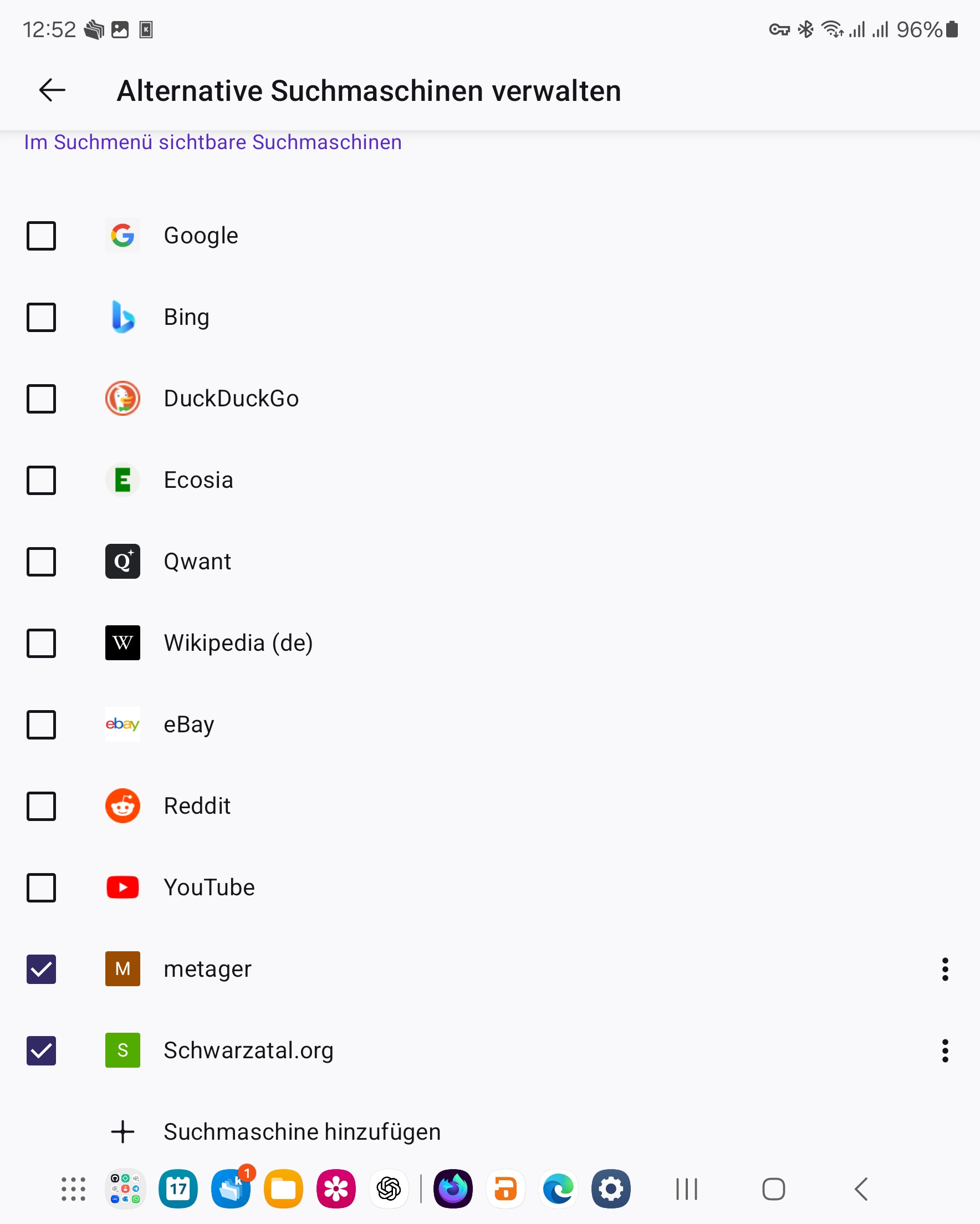Tap the back arrow in the header
The height and width of the screenshot is (1224, 980).
click(52, 90)
